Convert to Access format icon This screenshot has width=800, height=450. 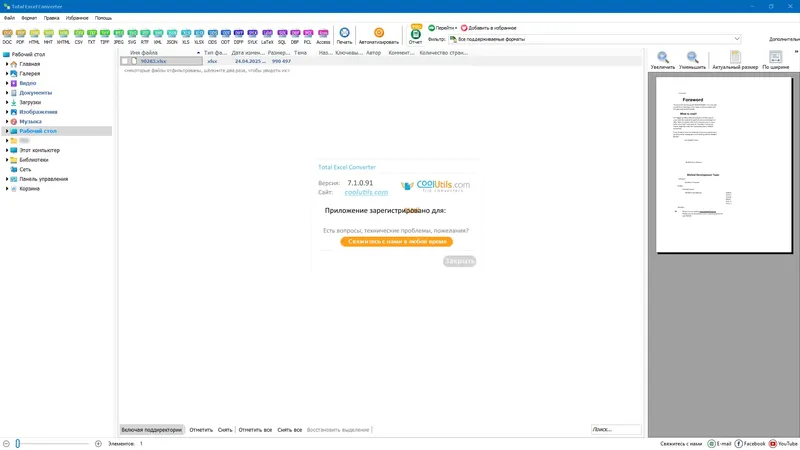click(323, 36)
